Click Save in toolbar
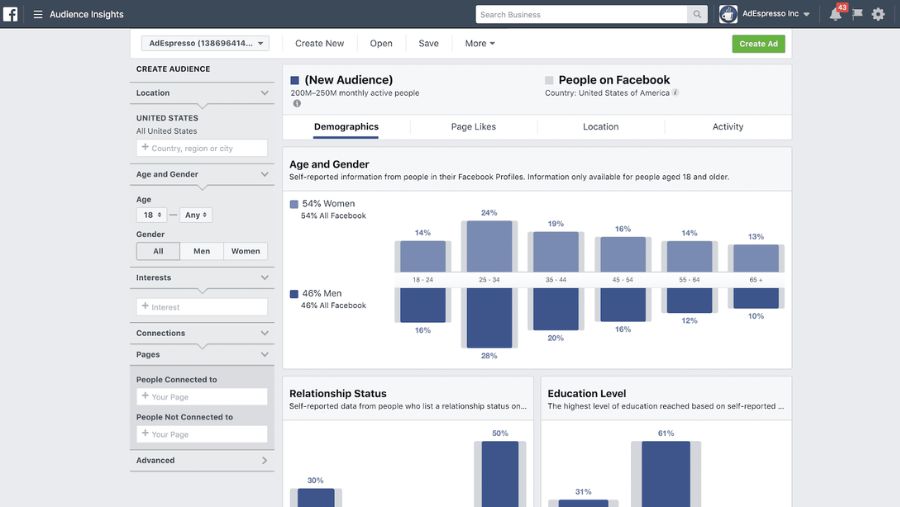Image resolution: width=900 pixels, height=507 pixels. point(428,43)
